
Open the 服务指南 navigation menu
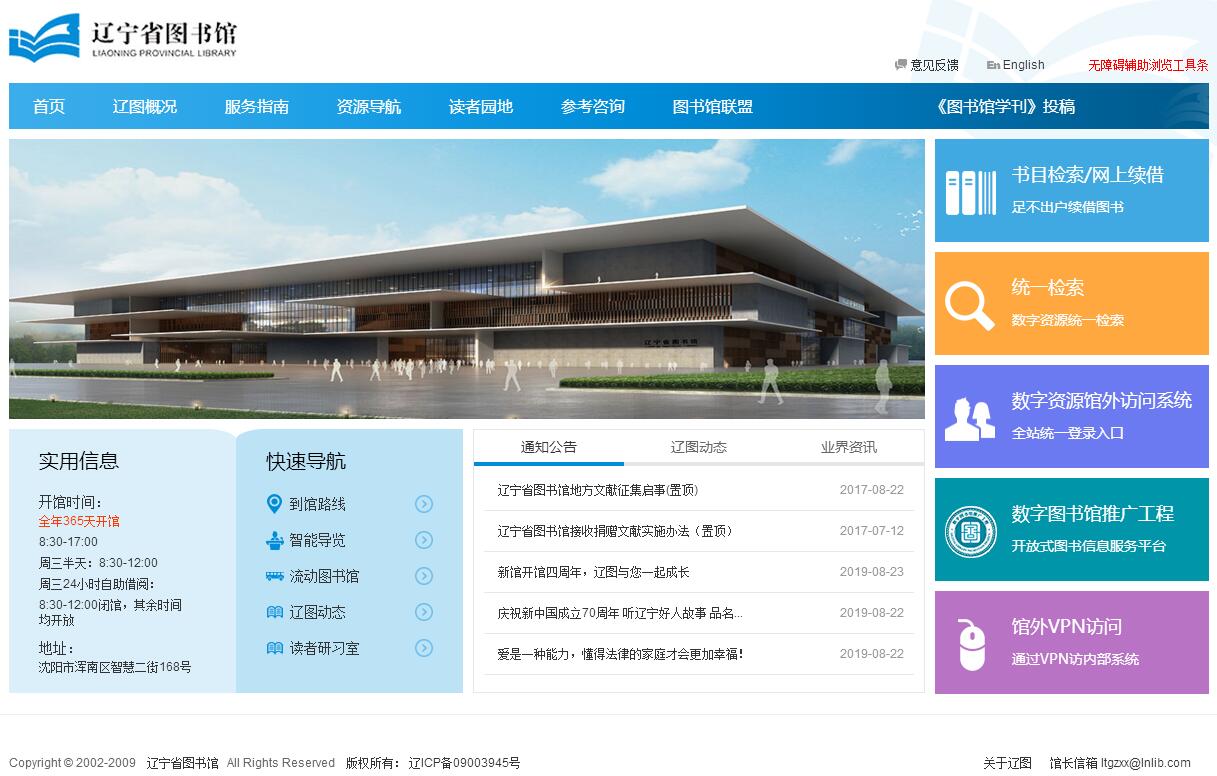click(x=256, y=107)
